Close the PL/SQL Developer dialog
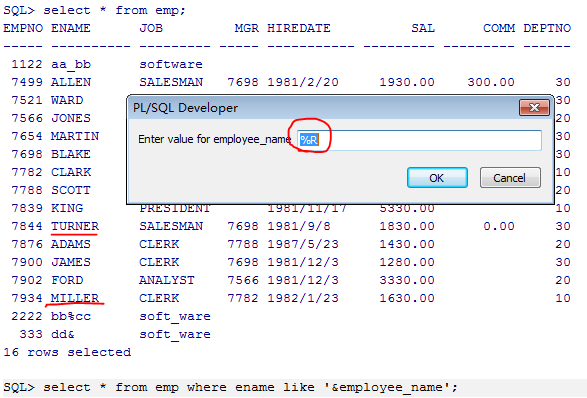 pyautogui.click(x=534, y=108)
